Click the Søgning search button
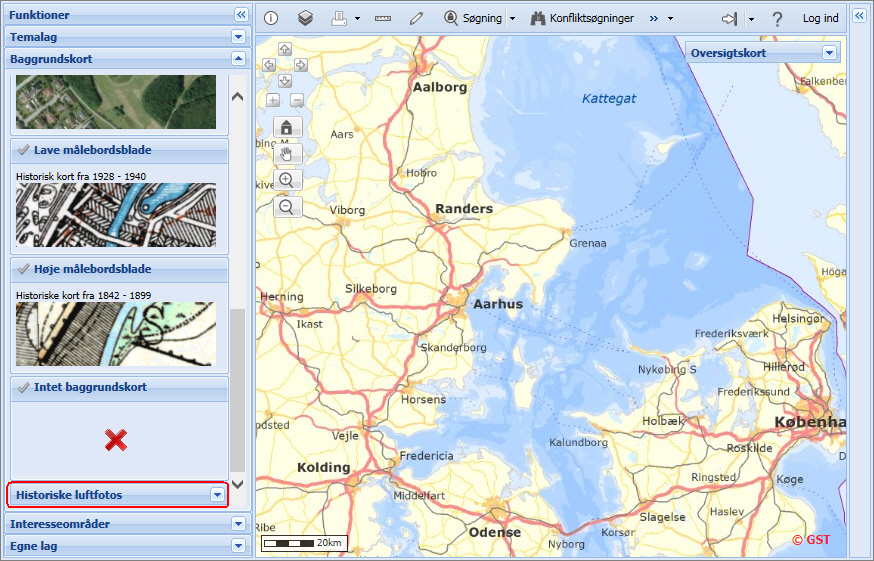Image resolution: width=874 pixels, height=561 pixels. [473, 18]
